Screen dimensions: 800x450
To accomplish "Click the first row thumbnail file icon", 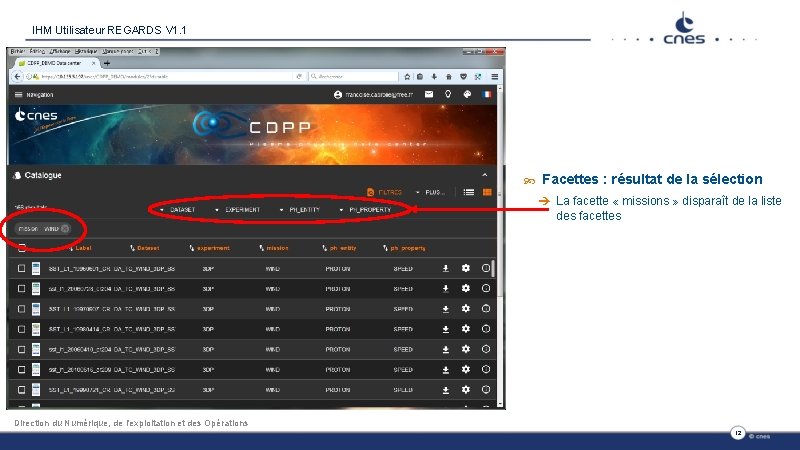I will pos(36,268).
